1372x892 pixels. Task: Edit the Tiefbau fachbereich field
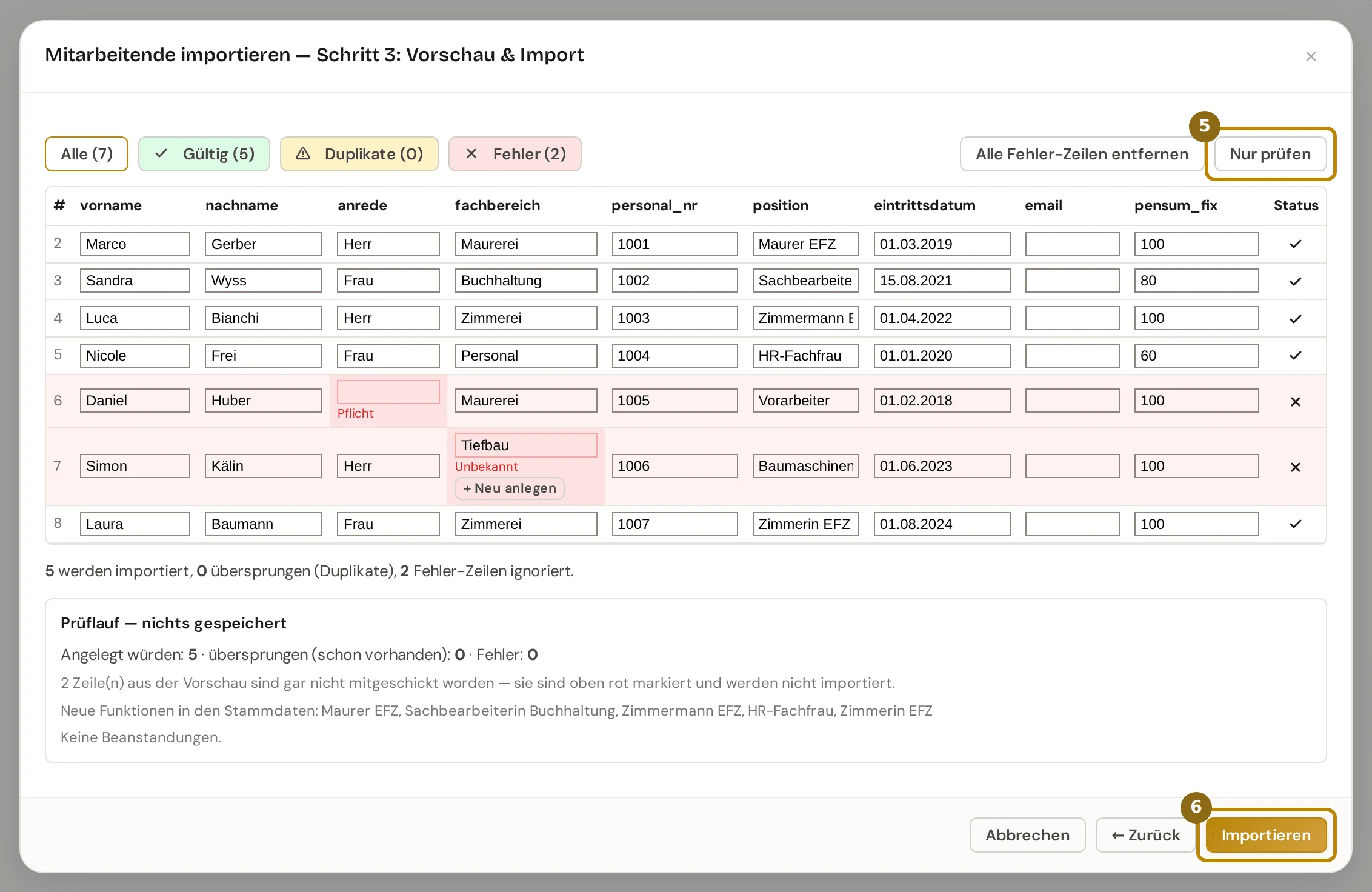click(526, 445)
